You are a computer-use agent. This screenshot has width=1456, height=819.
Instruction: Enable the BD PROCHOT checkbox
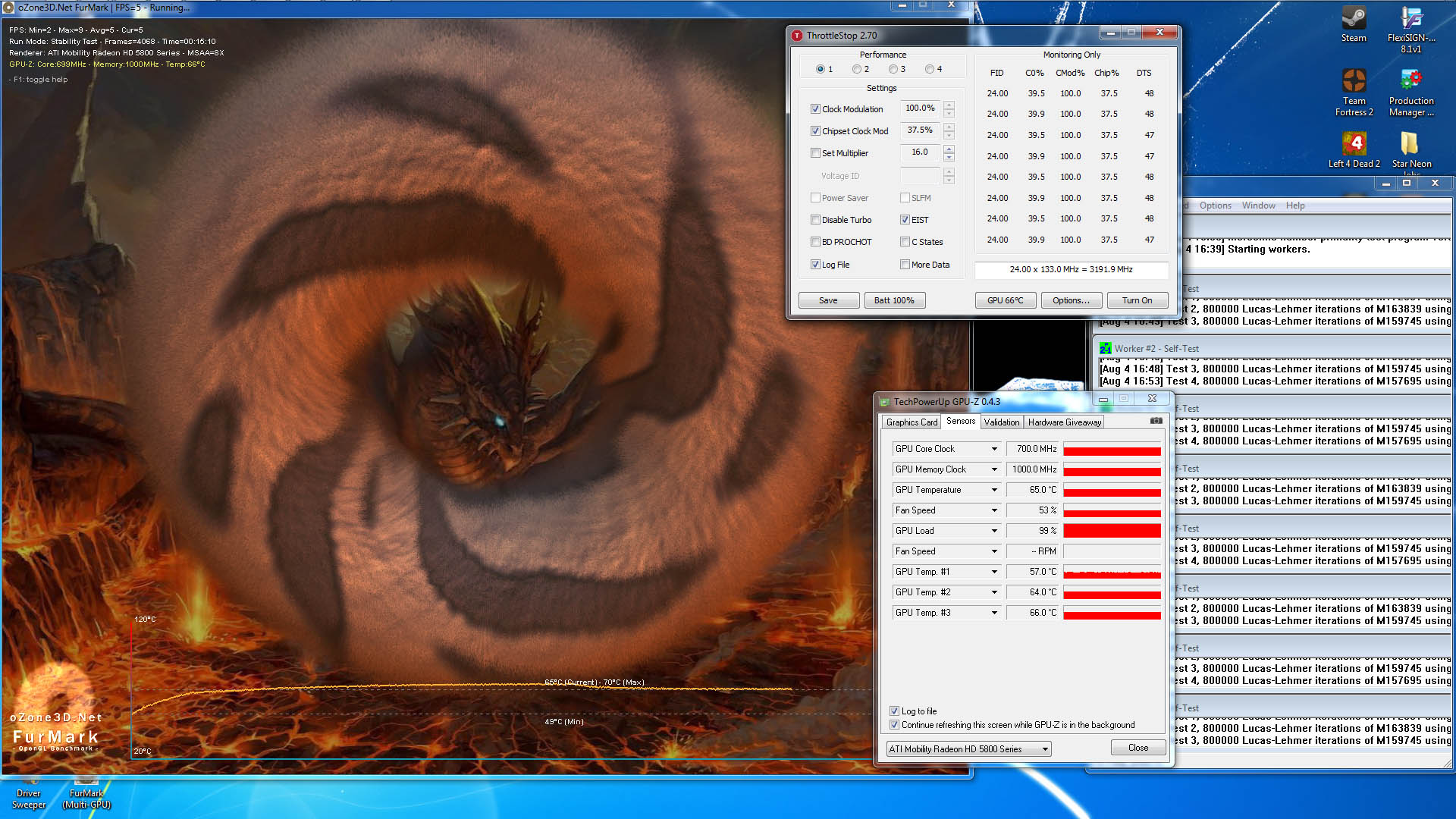tap(815, 242)
